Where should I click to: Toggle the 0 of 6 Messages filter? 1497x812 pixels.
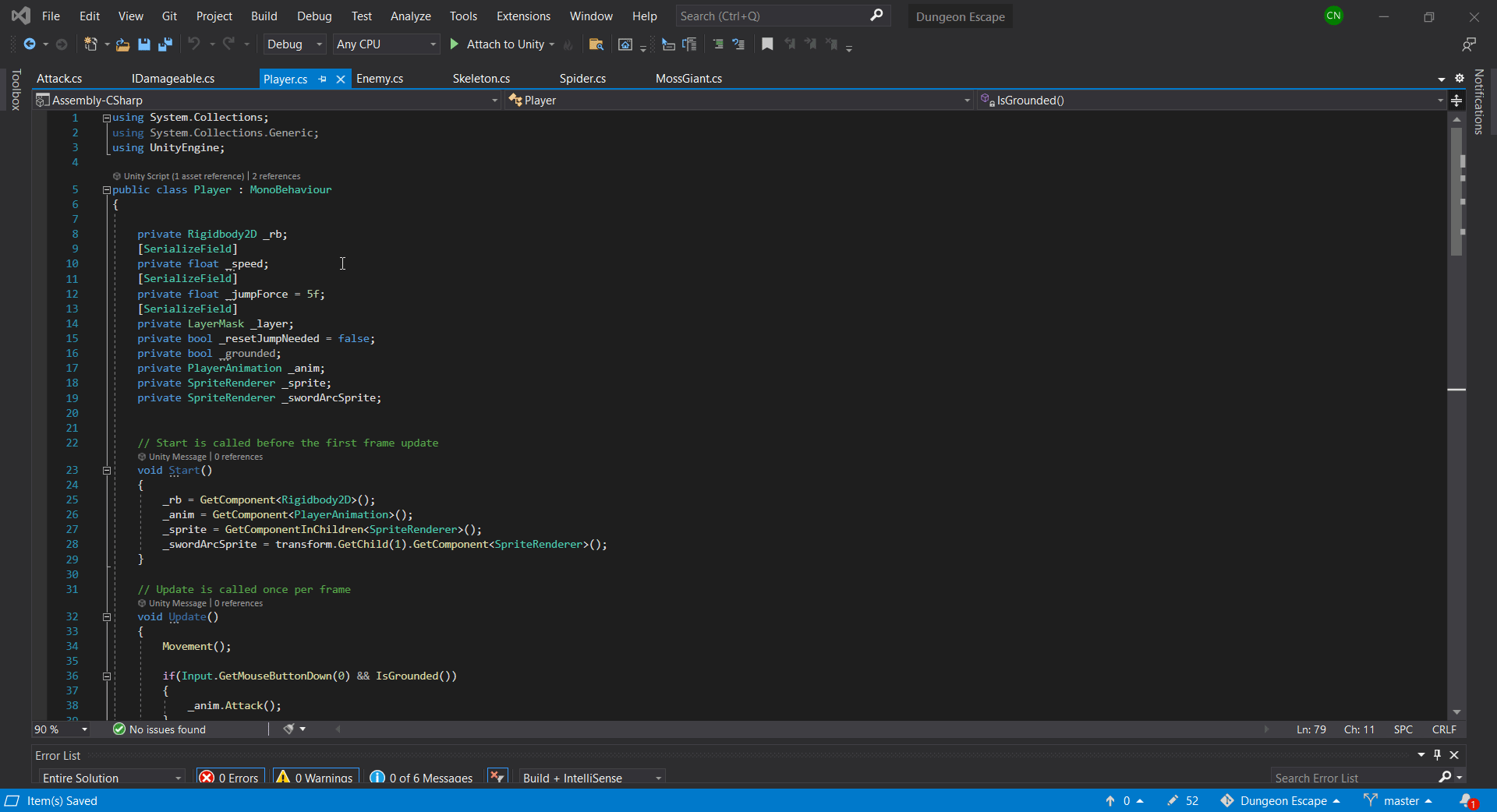422,778
